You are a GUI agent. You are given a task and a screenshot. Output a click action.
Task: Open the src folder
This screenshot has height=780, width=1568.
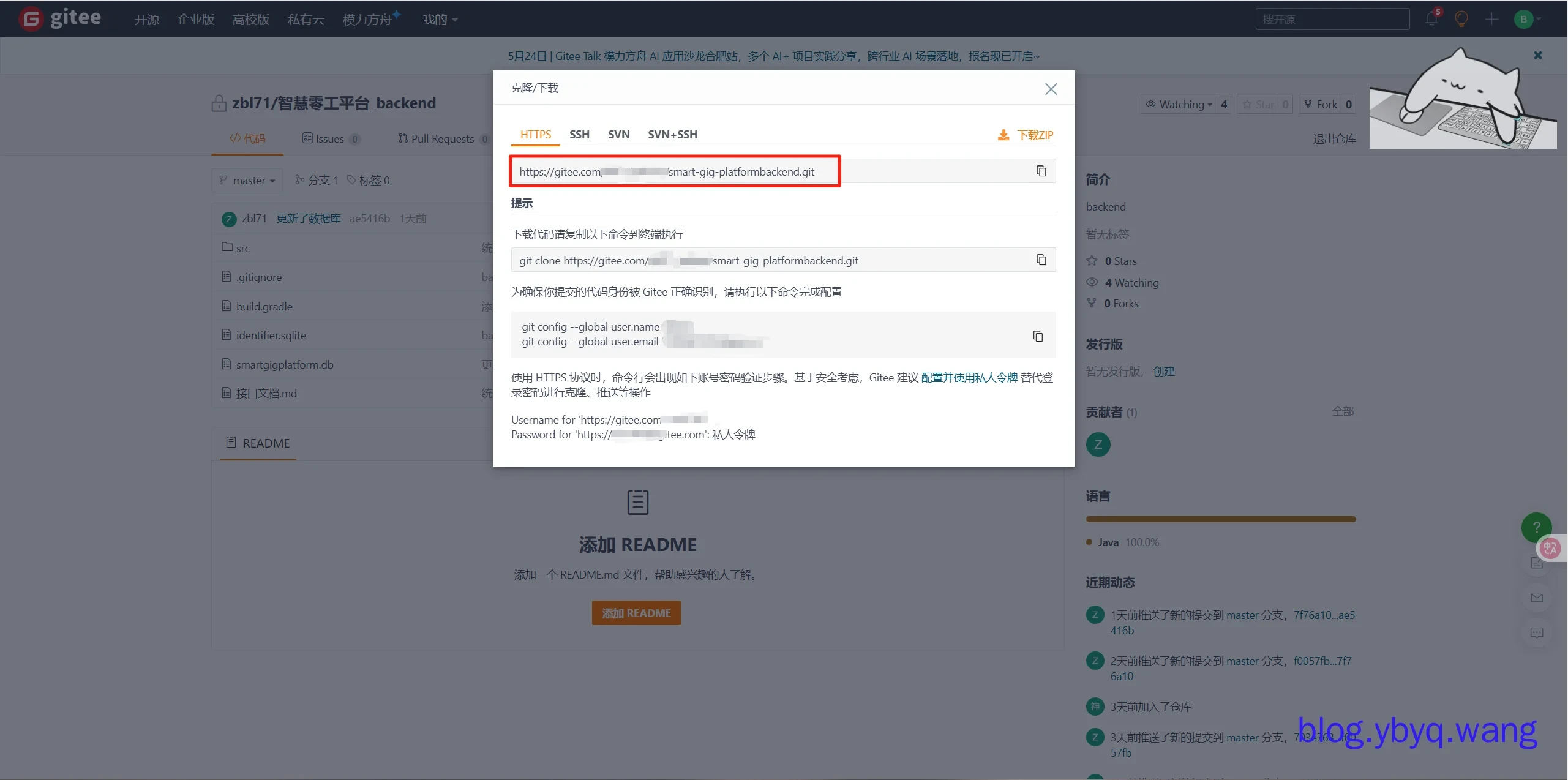click(243, 248)
